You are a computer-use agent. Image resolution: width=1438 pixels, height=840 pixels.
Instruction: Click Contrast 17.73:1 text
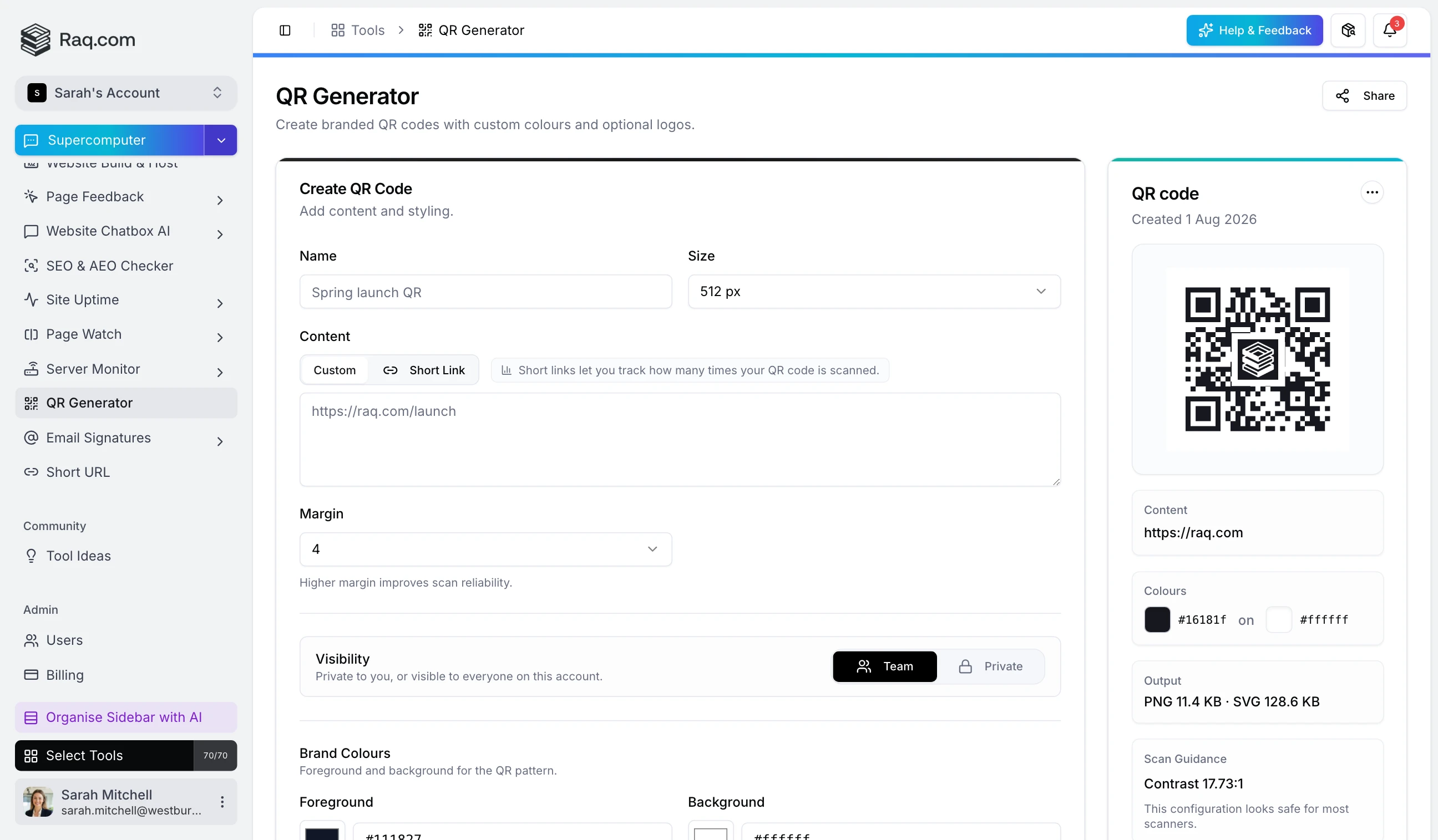point(1193,784)
